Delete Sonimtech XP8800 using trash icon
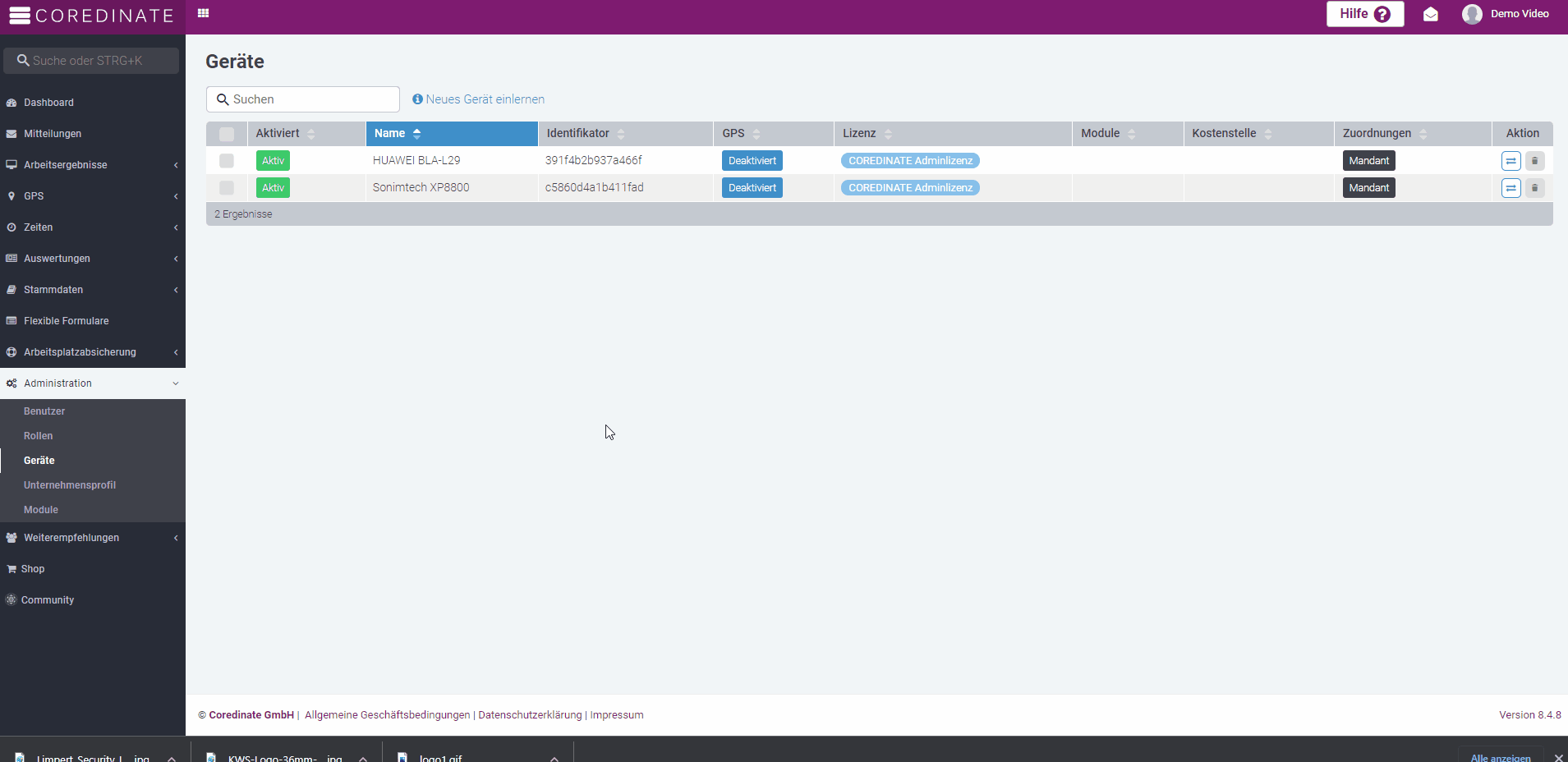 (1534, 188)
